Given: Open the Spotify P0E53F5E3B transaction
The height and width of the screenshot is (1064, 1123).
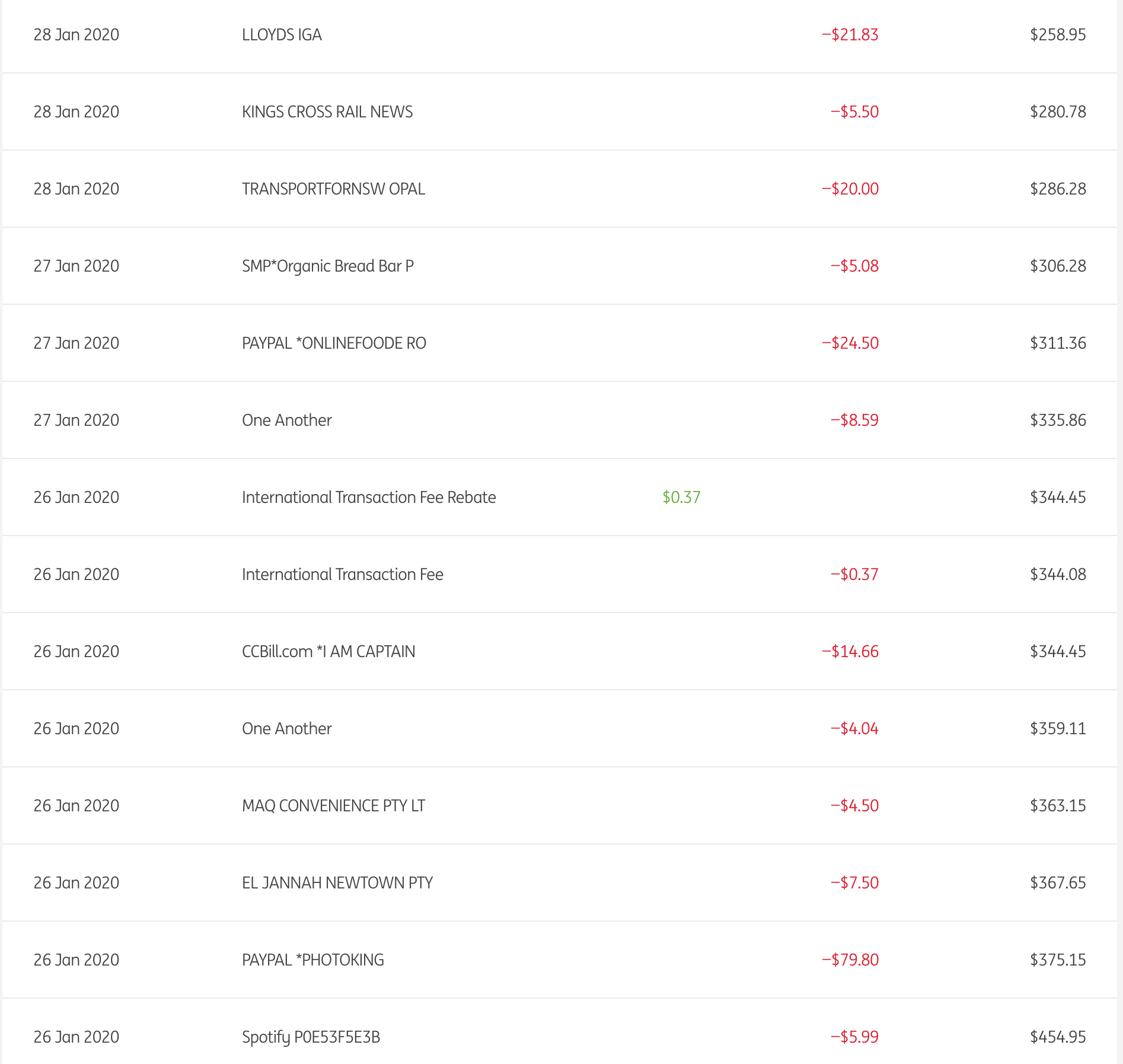Looking at the screenshot, I should coord(311,1037).
